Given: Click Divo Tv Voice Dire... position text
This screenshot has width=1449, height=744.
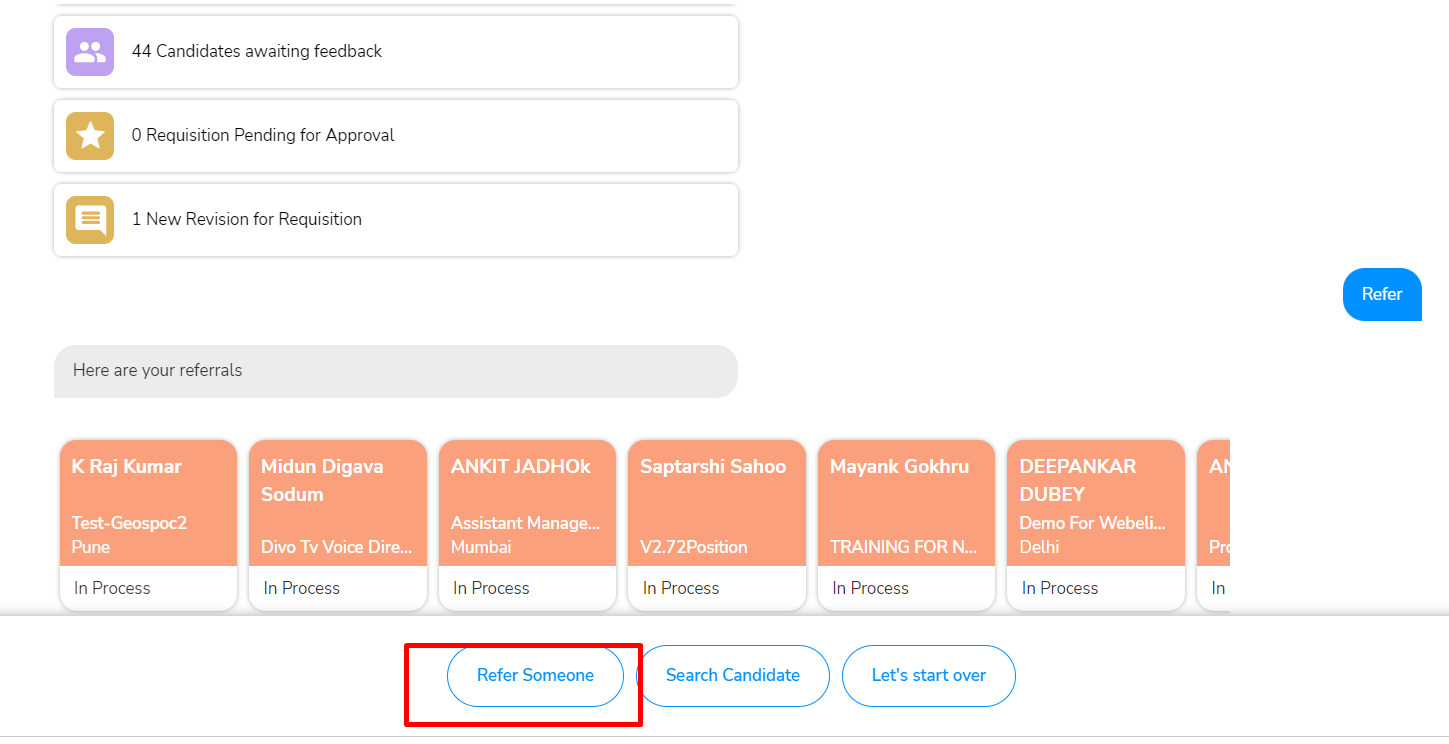Looking at the screenshot, I should (337, 547).
